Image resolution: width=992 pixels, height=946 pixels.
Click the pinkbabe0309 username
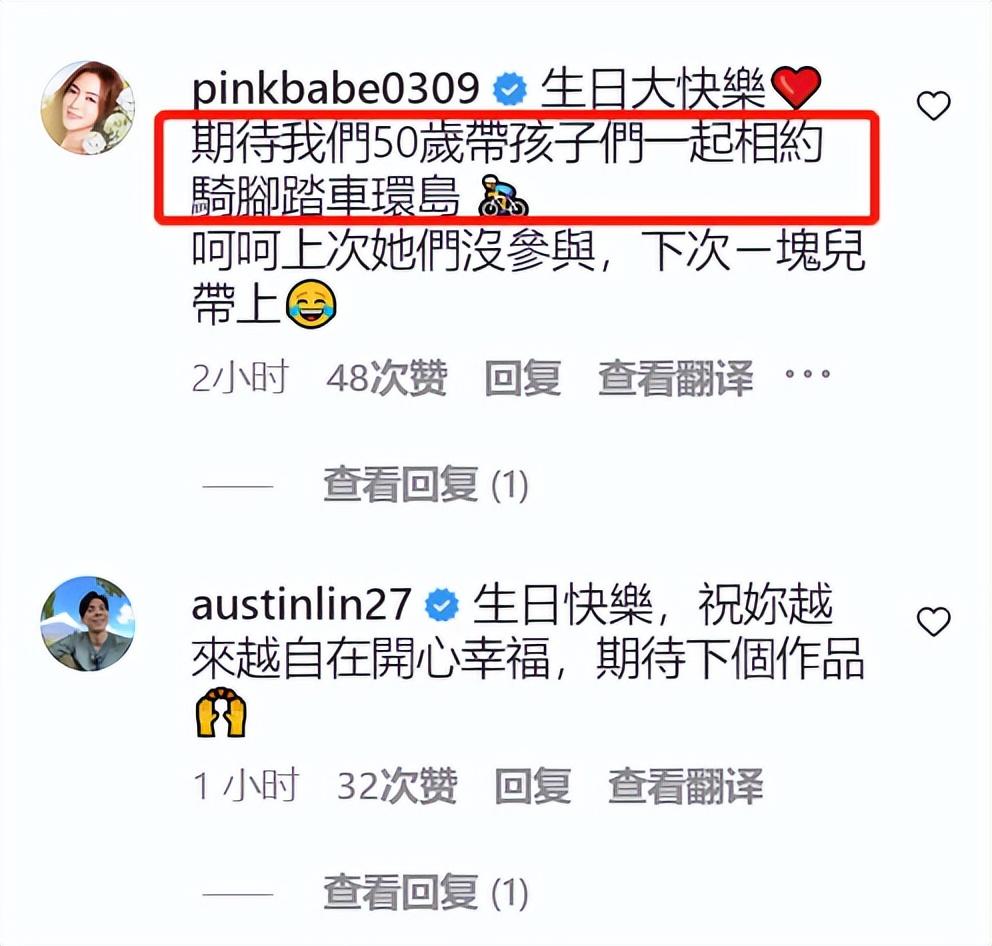click(x=335, y=87)
